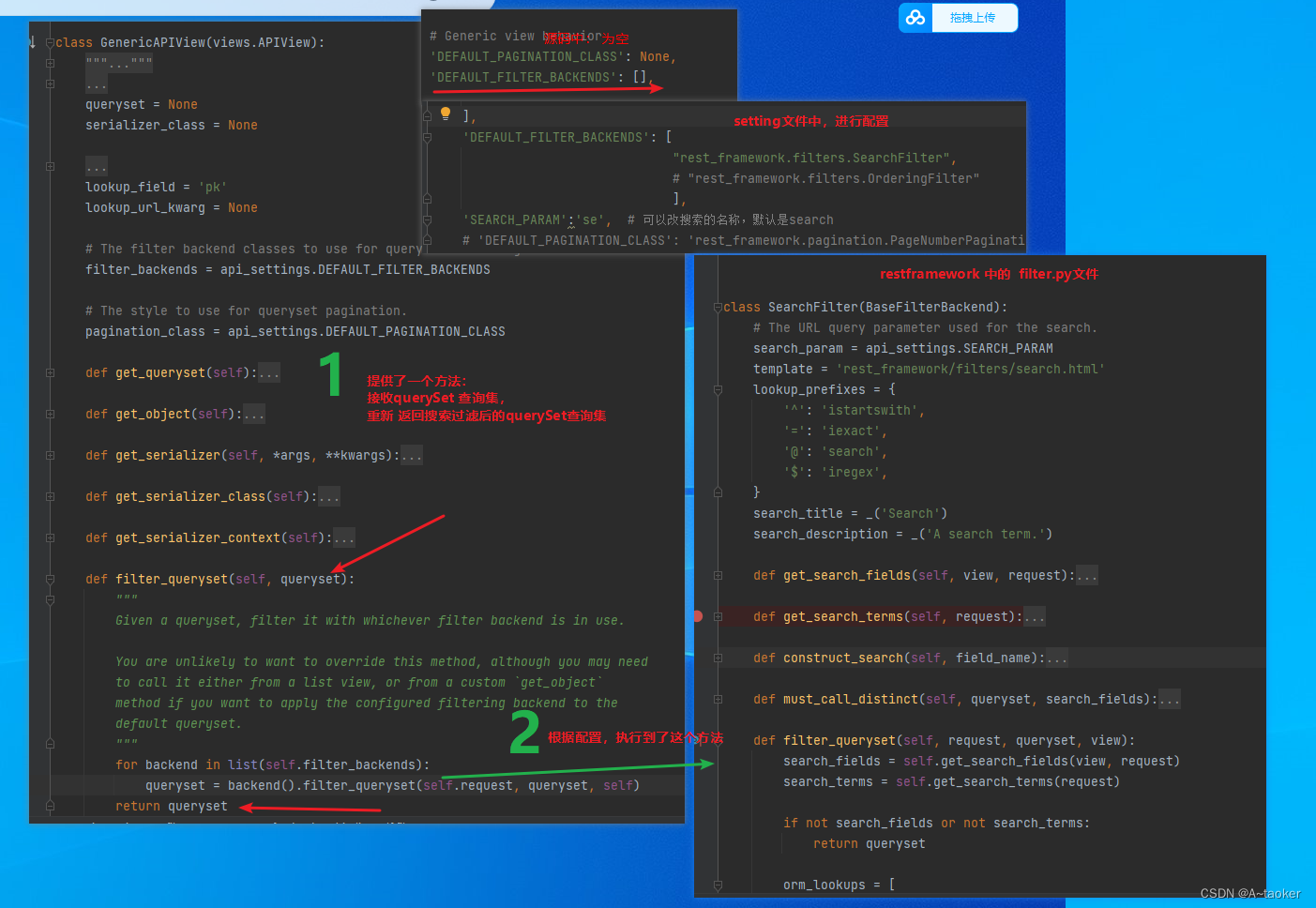
Task: Collapse the left filter_queryset(self, queryset) method
Action: coord(50,579)
